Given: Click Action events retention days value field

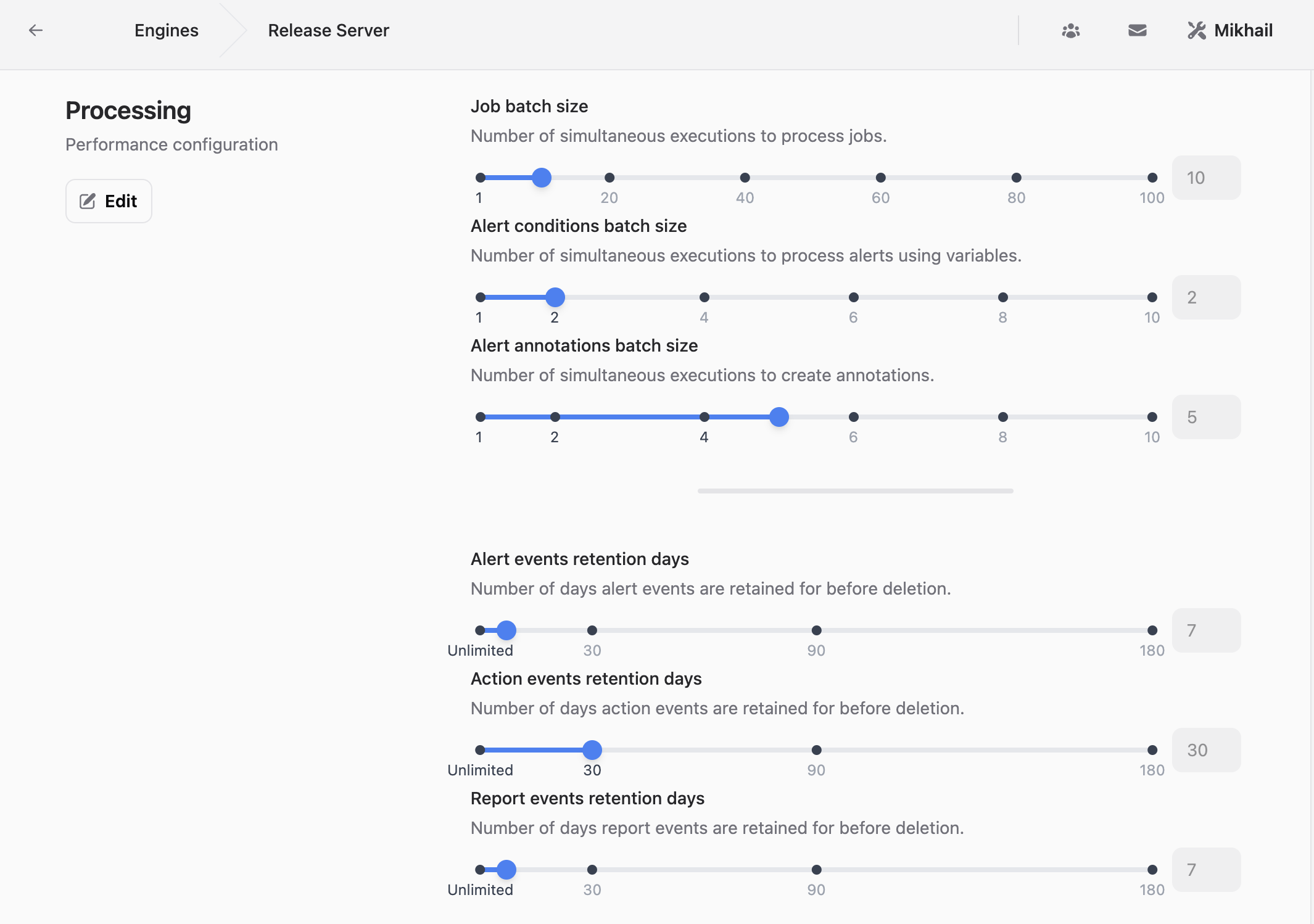Looking at the screenshot, I should pos(1207,750).
